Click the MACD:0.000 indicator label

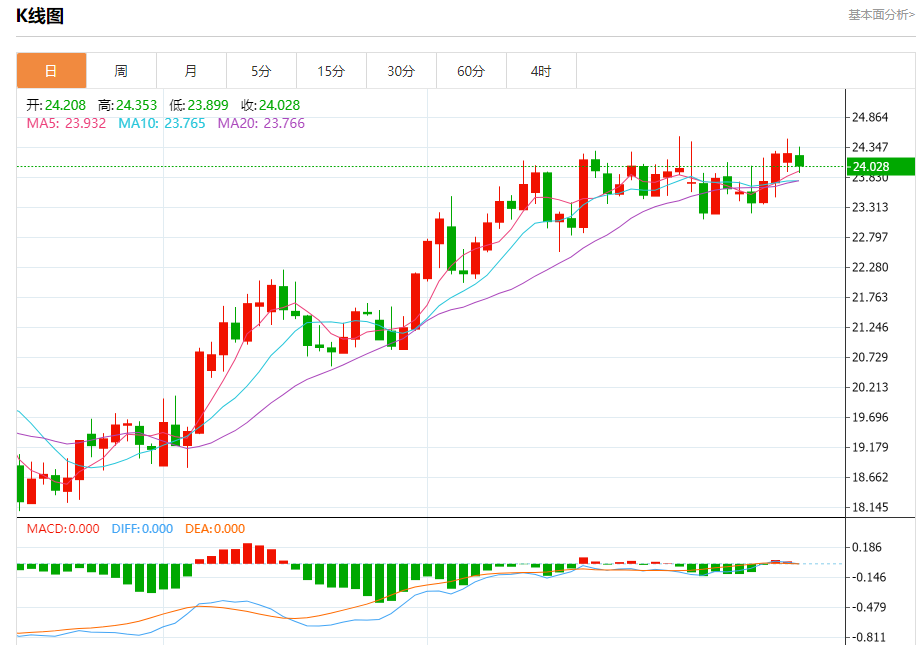pos(63,529)
